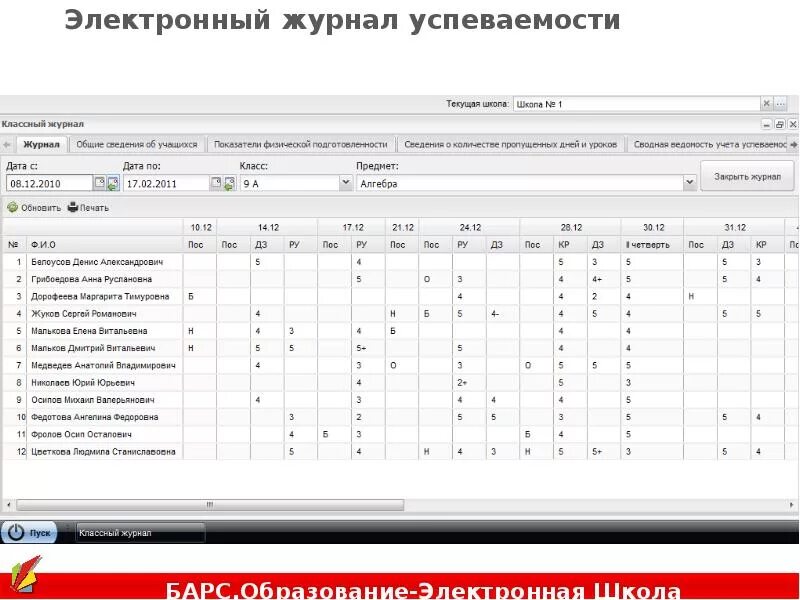Click the Дата по input field
800x600 pixels.
pyautogui.click(x=166, y=184)
